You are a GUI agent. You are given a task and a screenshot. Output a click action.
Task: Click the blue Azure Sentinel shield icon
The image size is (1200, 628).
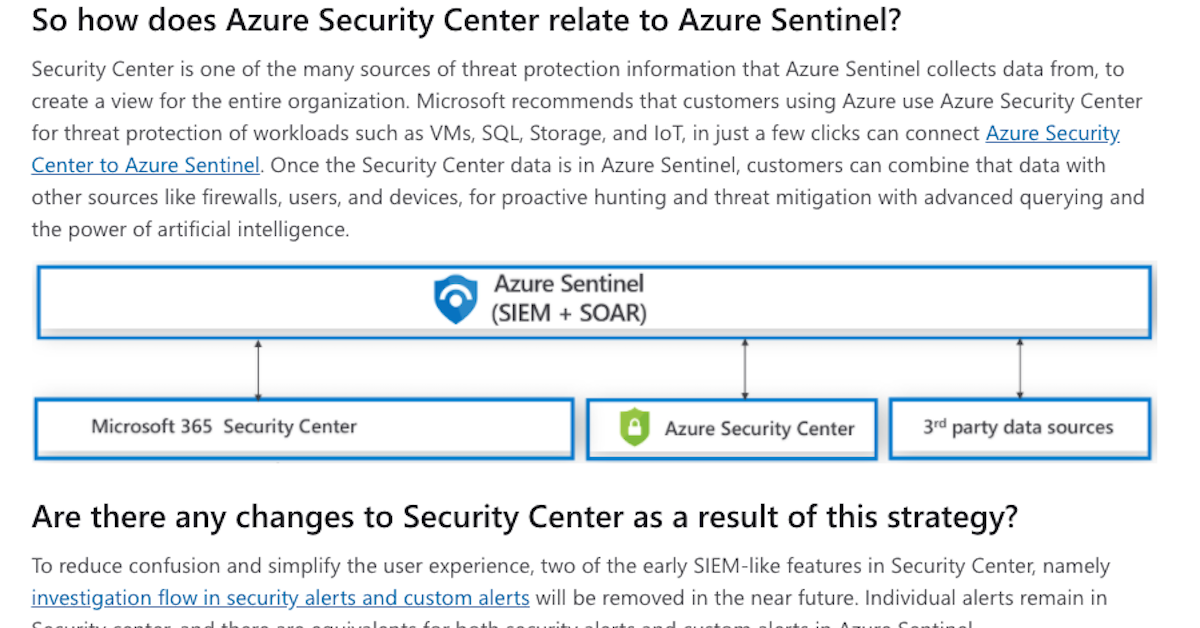pyautogui.click(x=455, y=299)
